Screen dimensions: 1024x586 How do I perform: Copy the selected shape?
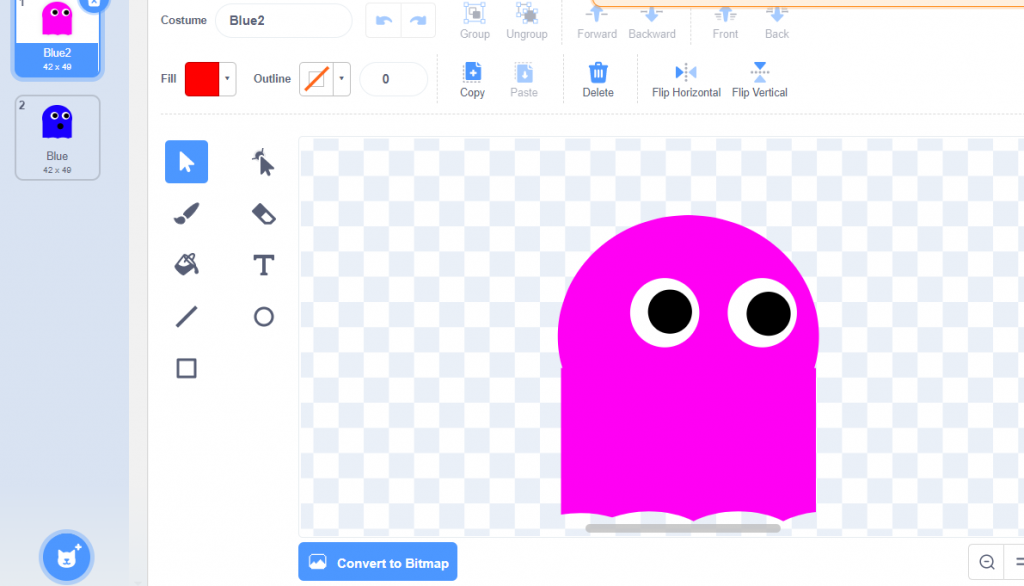click(x=472, y=79)
